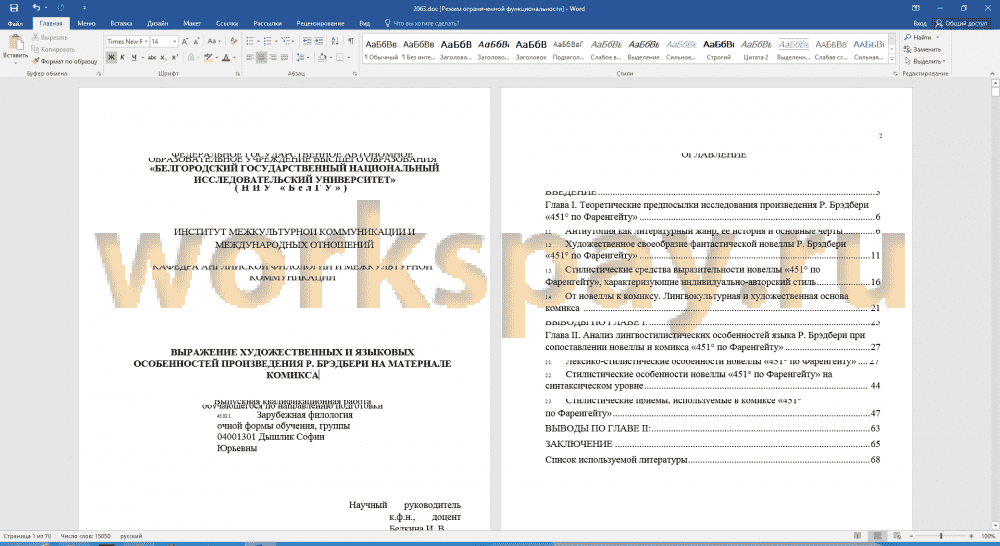The width and height of the screenshot is (1000, 546).
Task: Click the Общий доступ (Share) button
Action: [x=961, y=23]
